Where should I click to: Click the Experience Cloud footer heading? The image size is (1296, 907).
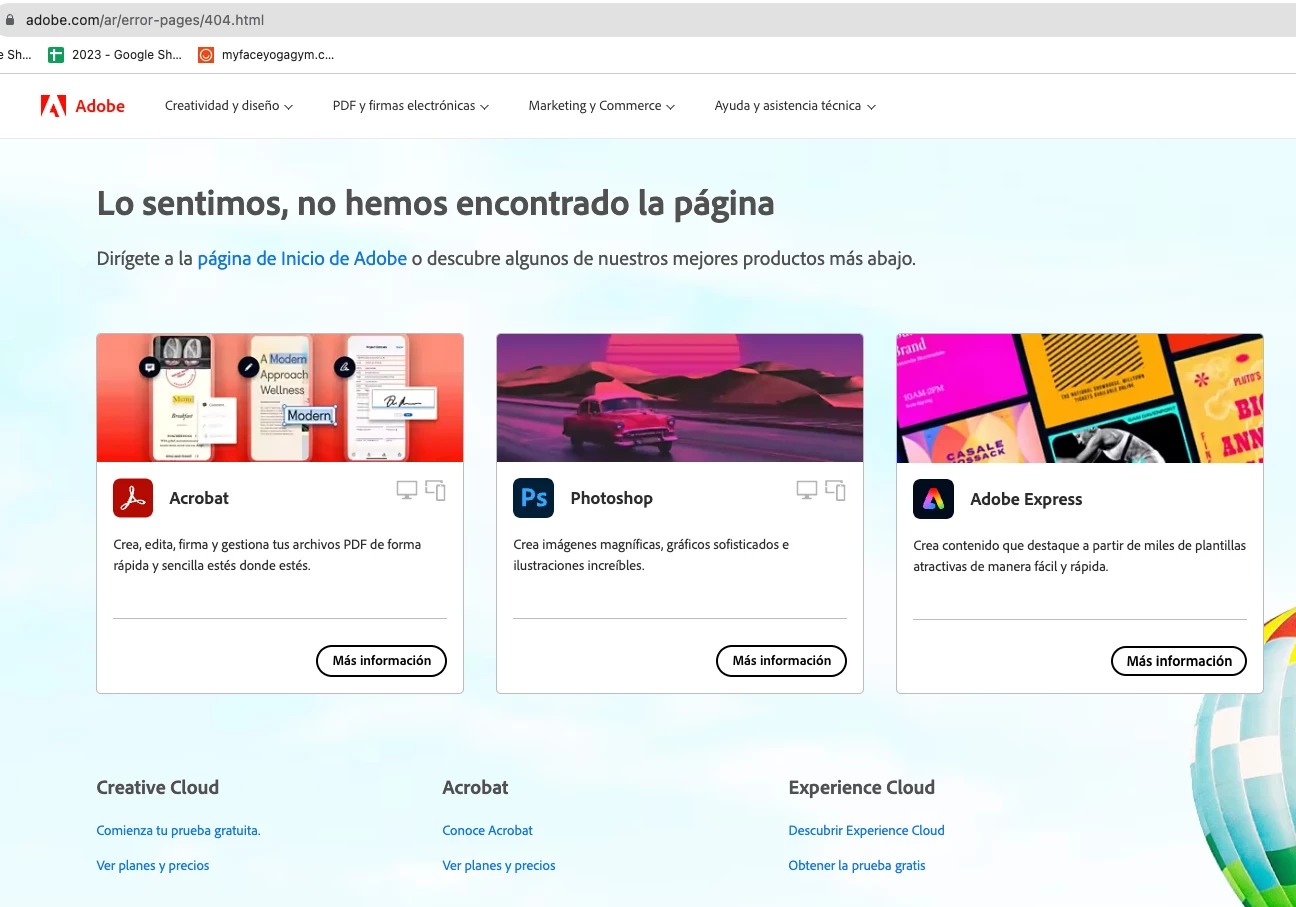coord(861,787)
